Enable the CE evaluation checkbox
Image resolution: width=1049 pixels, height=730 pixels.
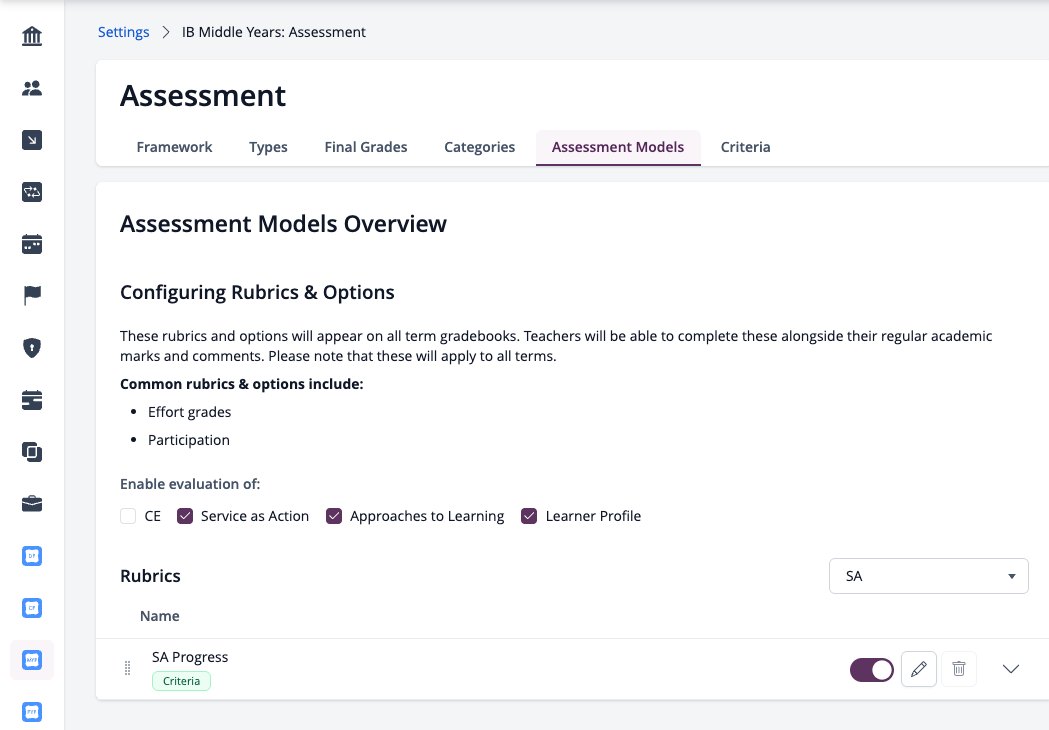pos(128,516)
